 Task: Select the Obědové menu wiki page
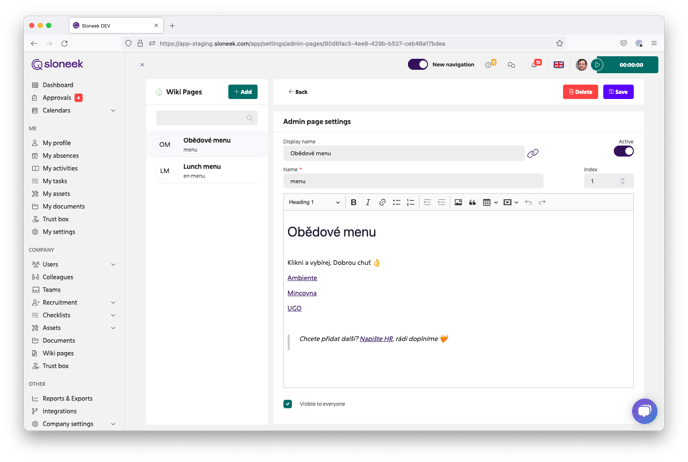(207, 144)
